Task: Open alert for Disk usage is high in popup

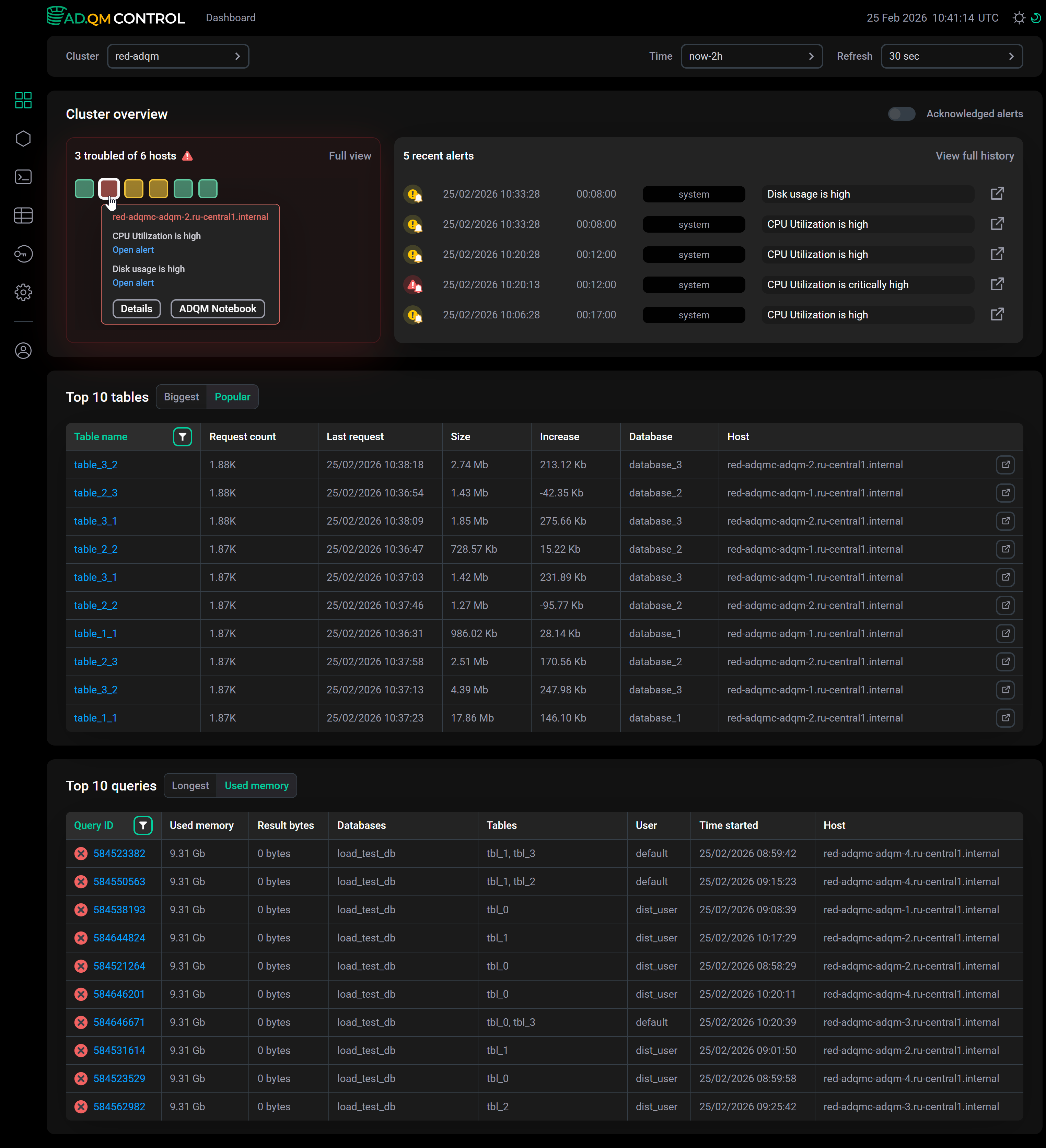Action: 133,283
